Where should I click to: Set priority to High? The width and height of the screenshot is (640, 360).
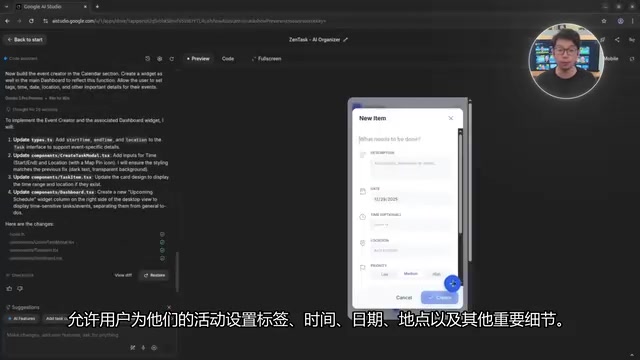(x=436, y=274)
